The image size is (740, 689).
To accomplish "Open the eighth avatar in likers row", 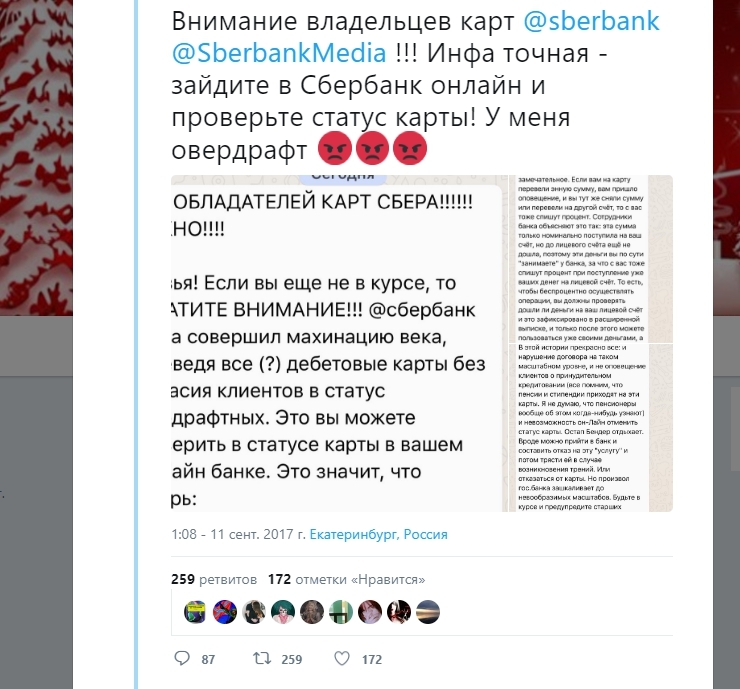I will (x=399, y=612).
